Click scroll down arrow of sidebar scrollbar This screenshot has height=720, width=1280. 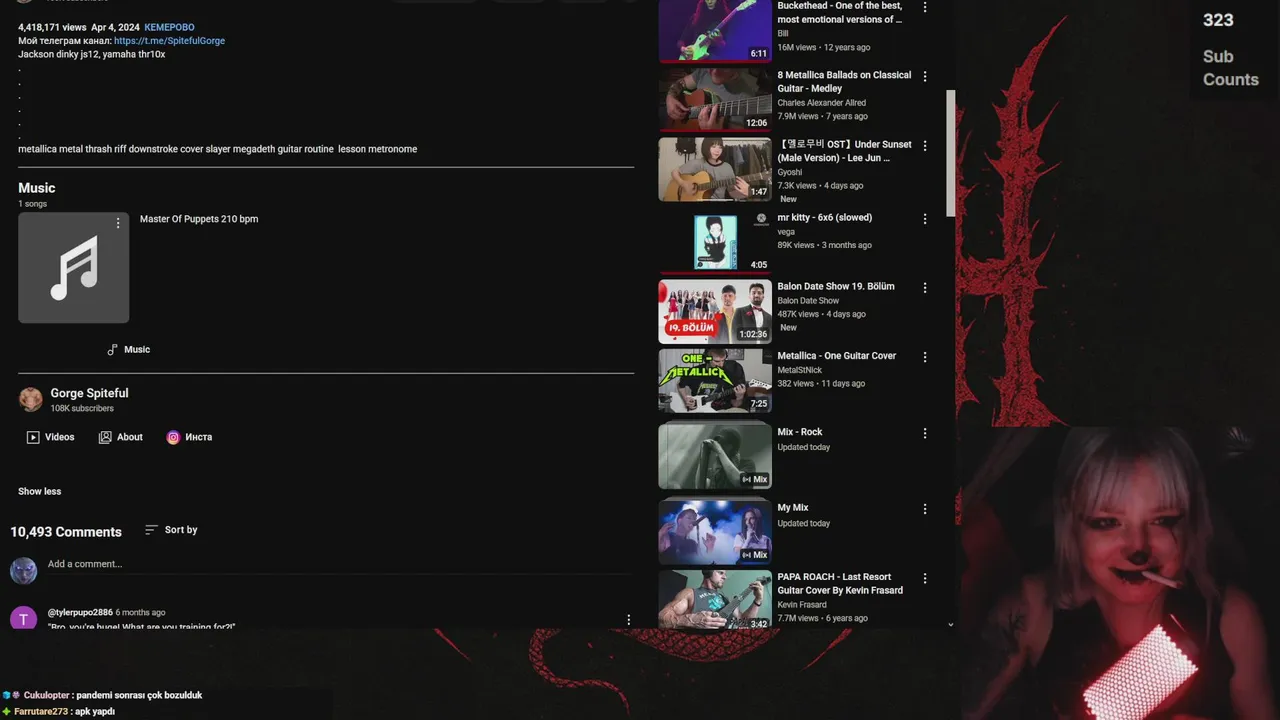[950, 624]
